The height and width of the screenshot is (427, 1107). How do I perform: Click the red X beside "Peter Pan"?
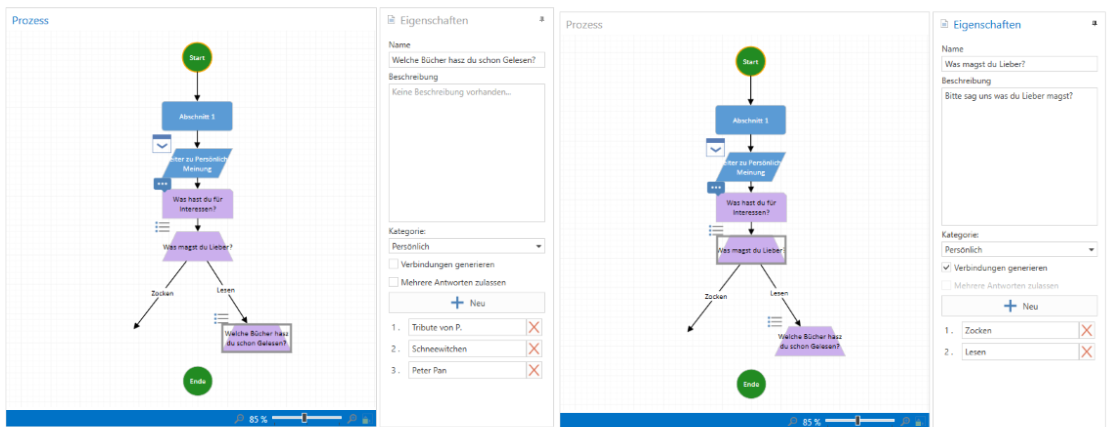tap(534, 370)
